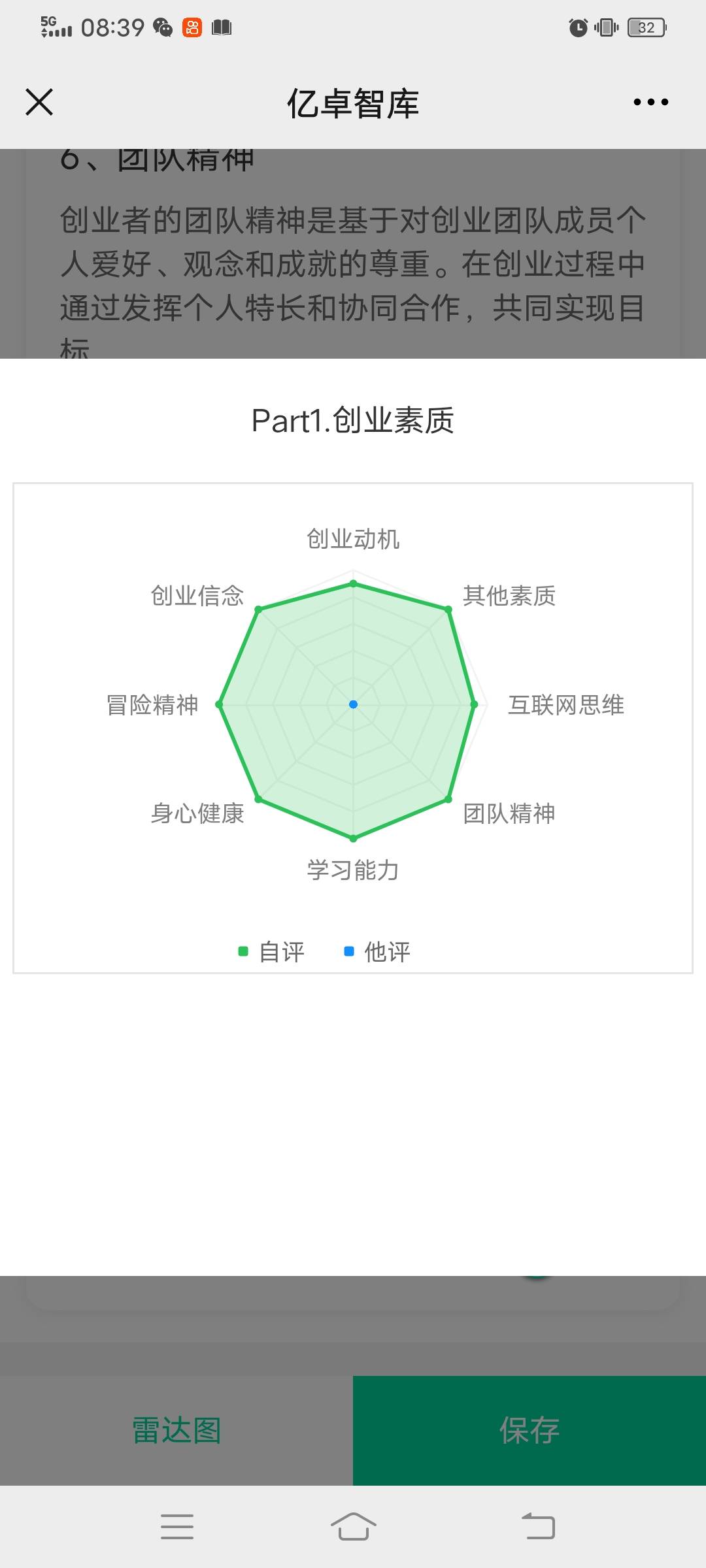Tap the Android home icon
The height and width of the screenshot is (1568, 706).
353,1527
